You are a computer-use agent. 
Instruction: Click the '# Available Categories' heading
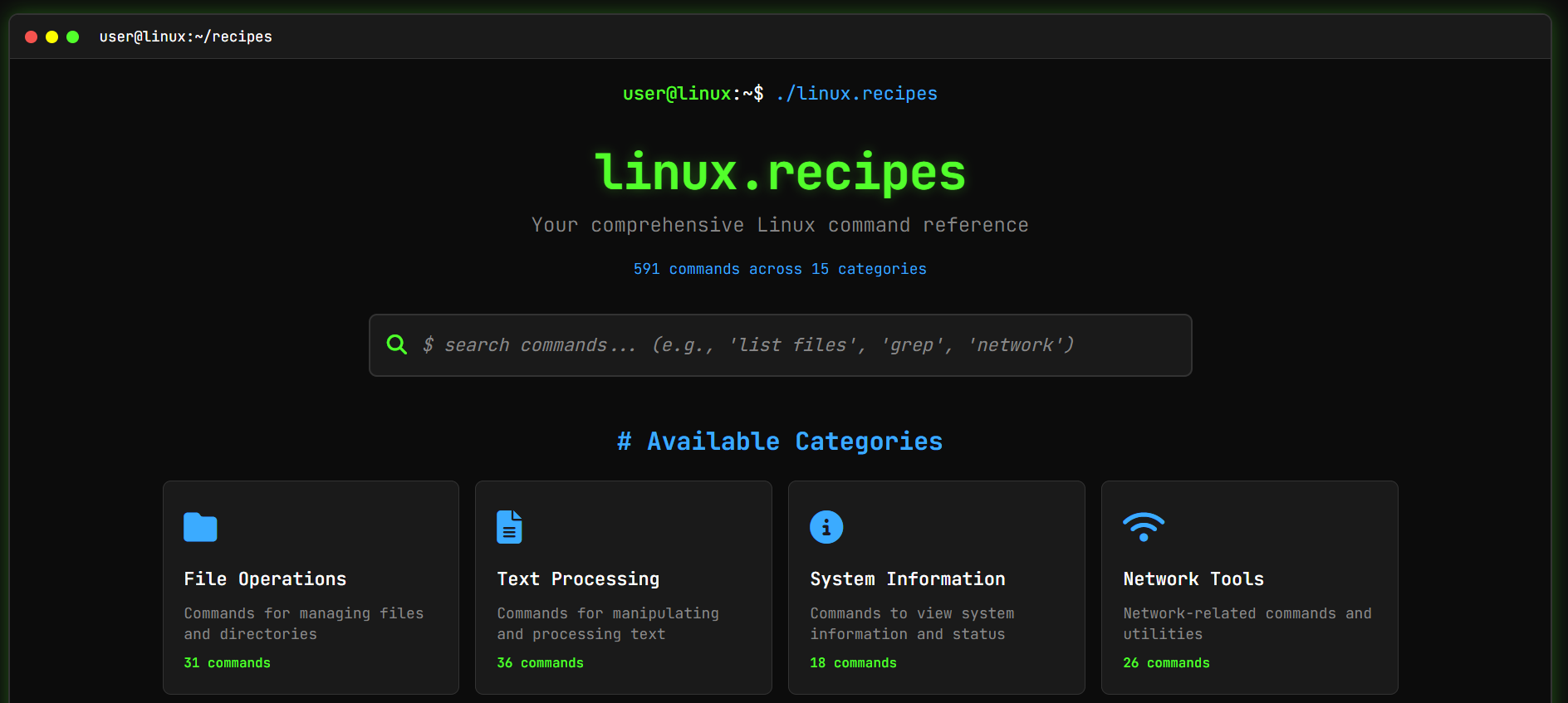(780, 441)
